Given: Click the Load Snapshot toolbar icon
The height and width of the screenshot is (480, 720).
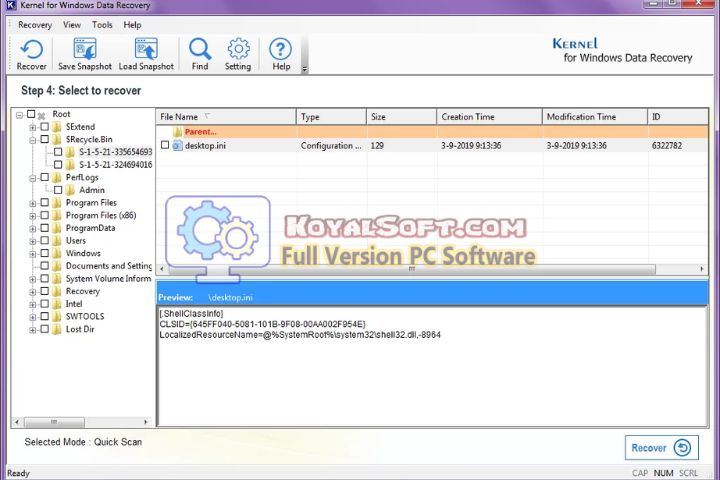Looking at the screenshot, I should coord(146,49).
